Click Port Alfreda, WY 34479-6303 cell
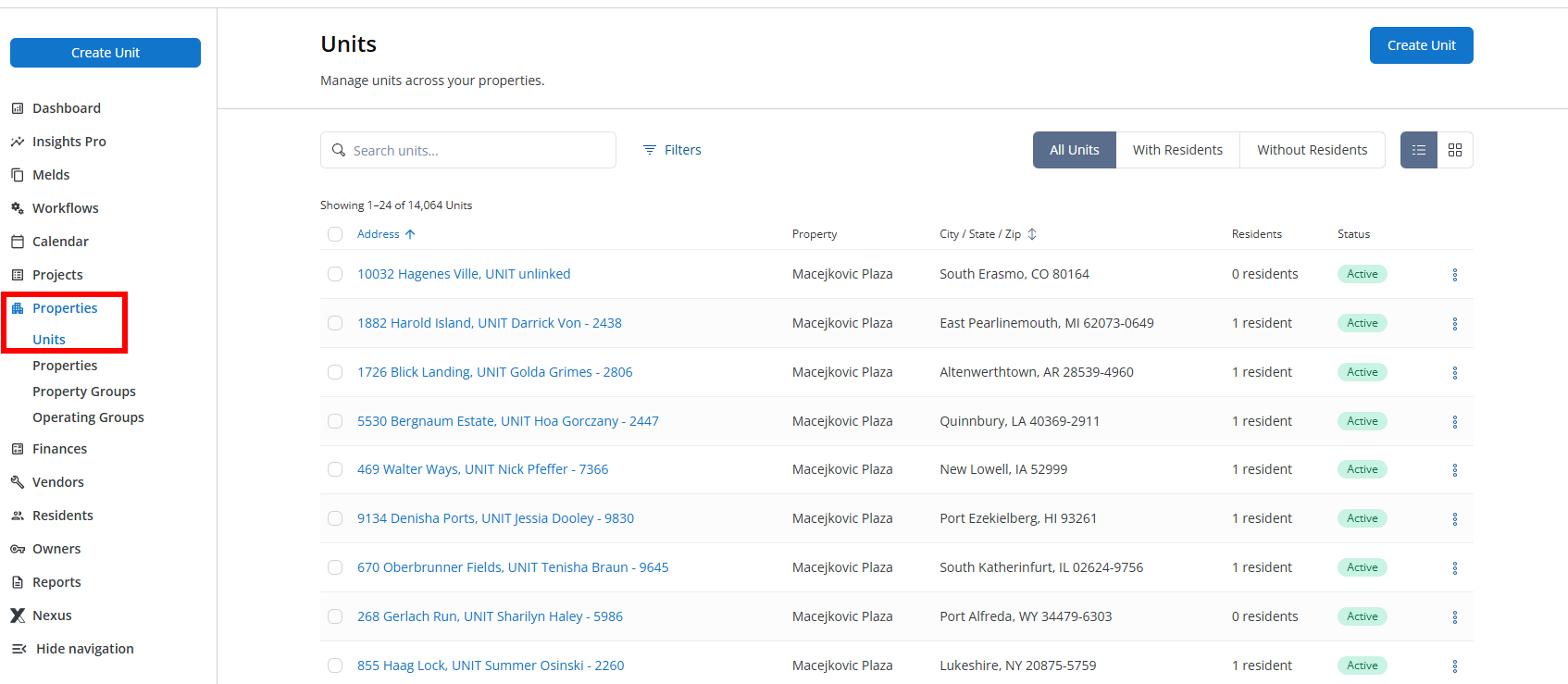The image size is (1568, 684). tap(1026, 616)
